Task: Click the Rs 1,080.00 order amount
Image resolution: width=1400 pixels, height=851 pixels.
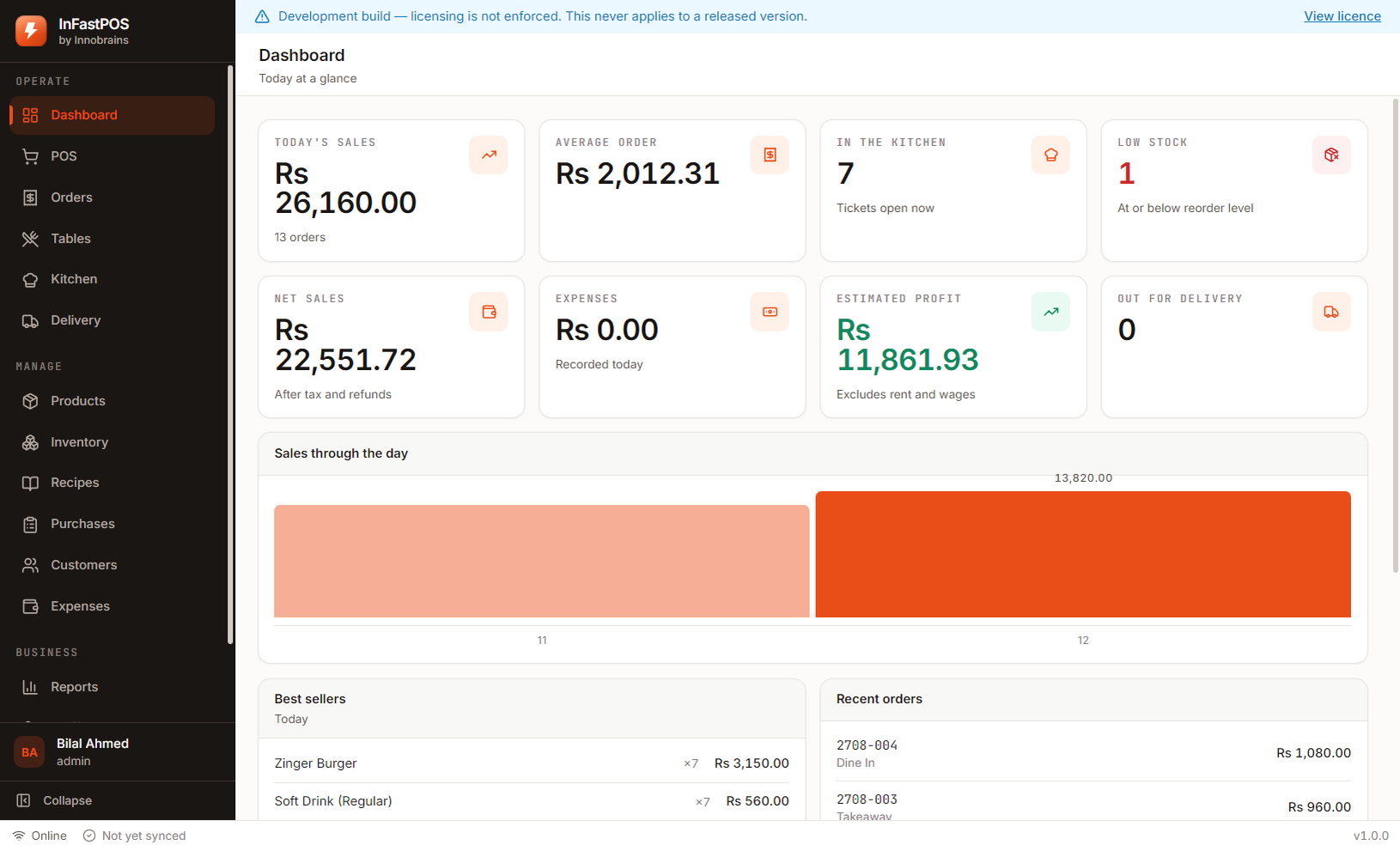Action: [x=1313, y=753]
